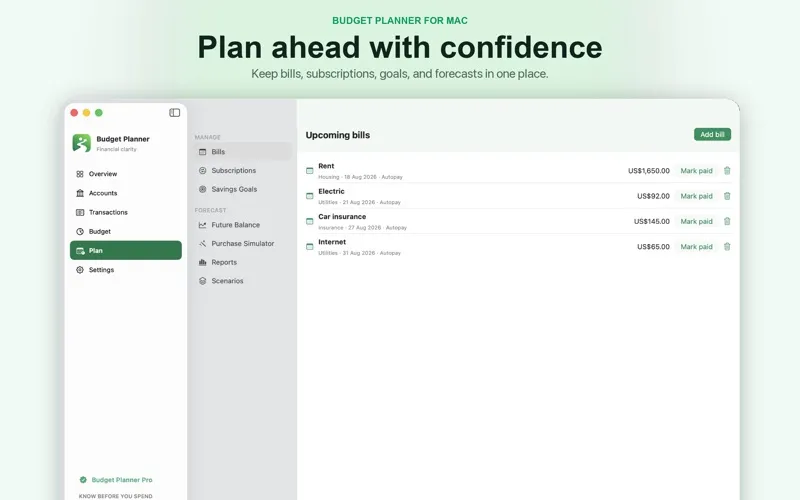Select the Rent bill name
The height and width of the screenshot is (500, 800).
326,166
